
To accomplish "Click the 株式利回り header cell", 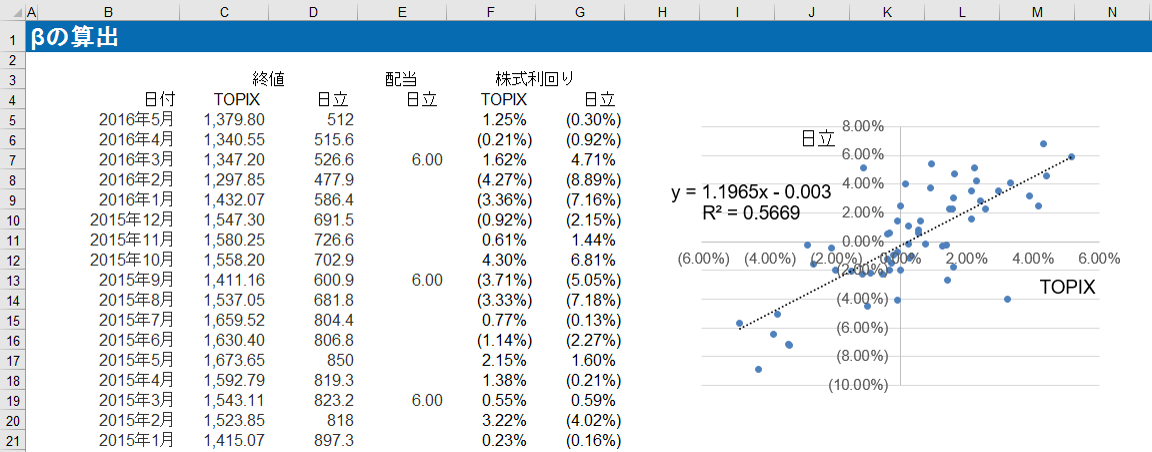I will tap(534, 79).
